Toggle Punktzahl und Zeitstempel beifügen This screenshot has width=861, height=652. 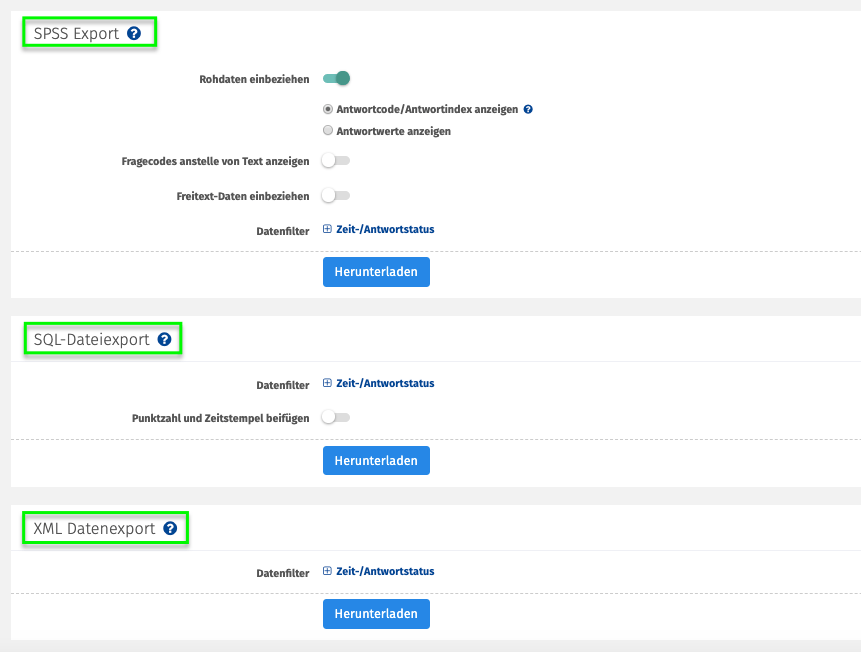coord(336,417)
